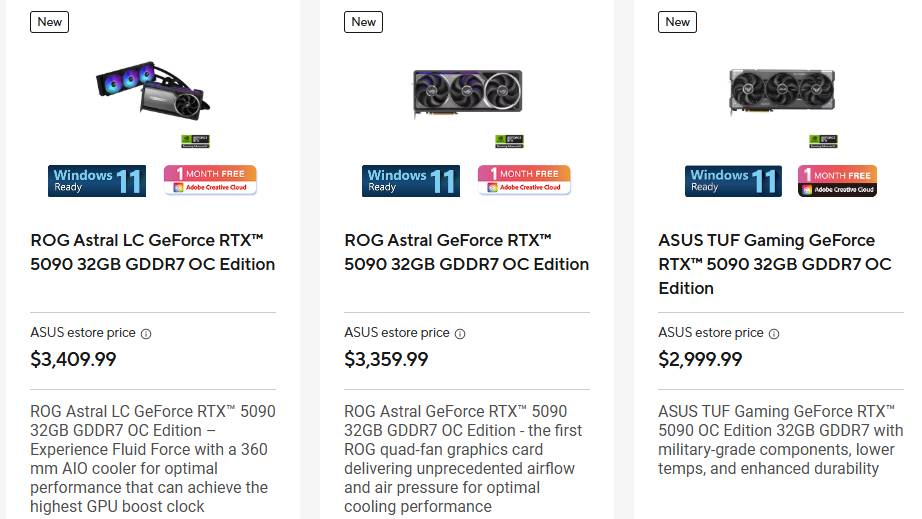This screenshot has width=922, height=519.
Task: Click Adobe Creative Cloud badge on ROG Astral LC
Action: (210, 180)
